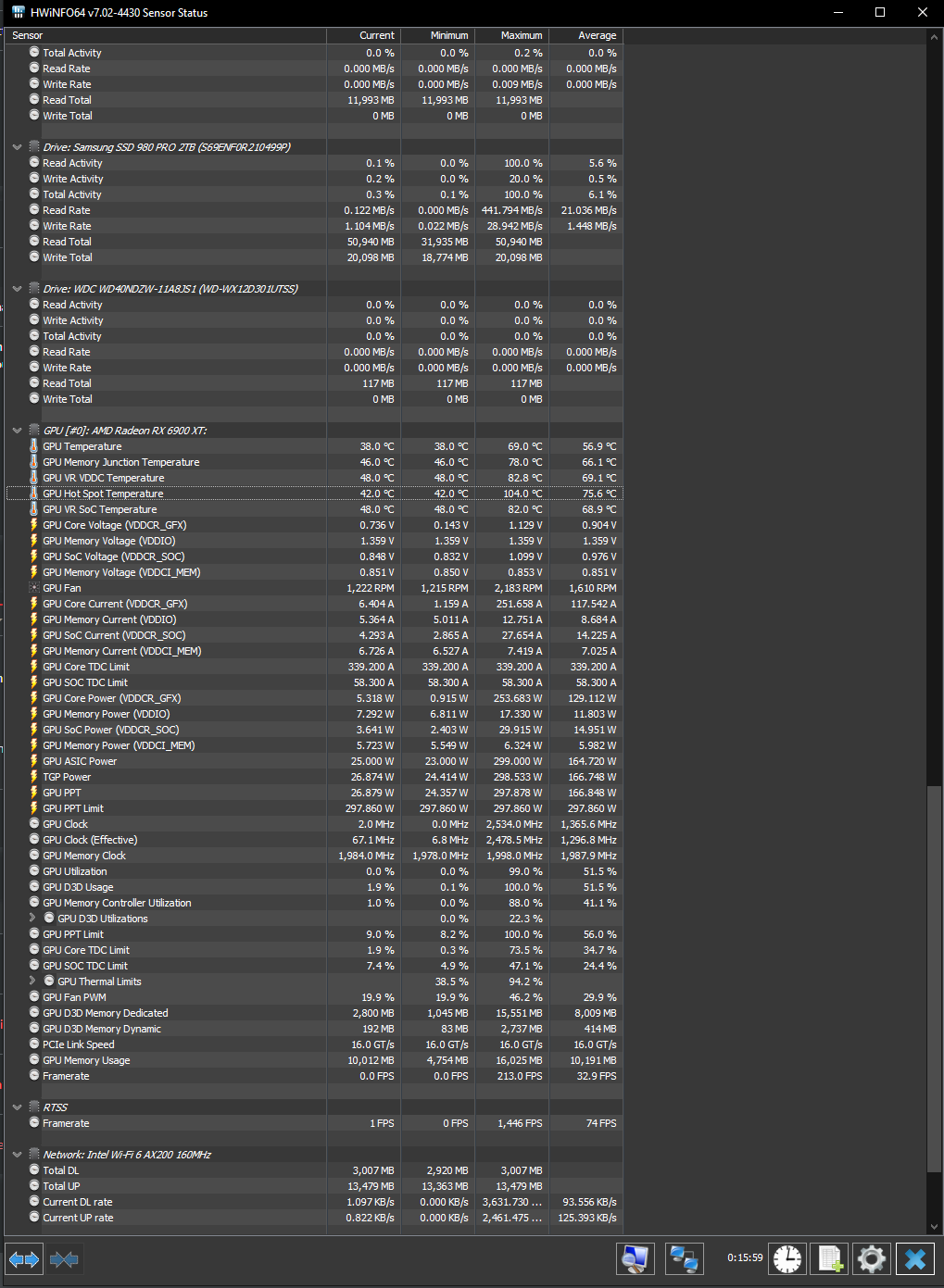Collapse the RTSS sensor group
This screenshot has height=1288, width=944.
[17, 1107]
